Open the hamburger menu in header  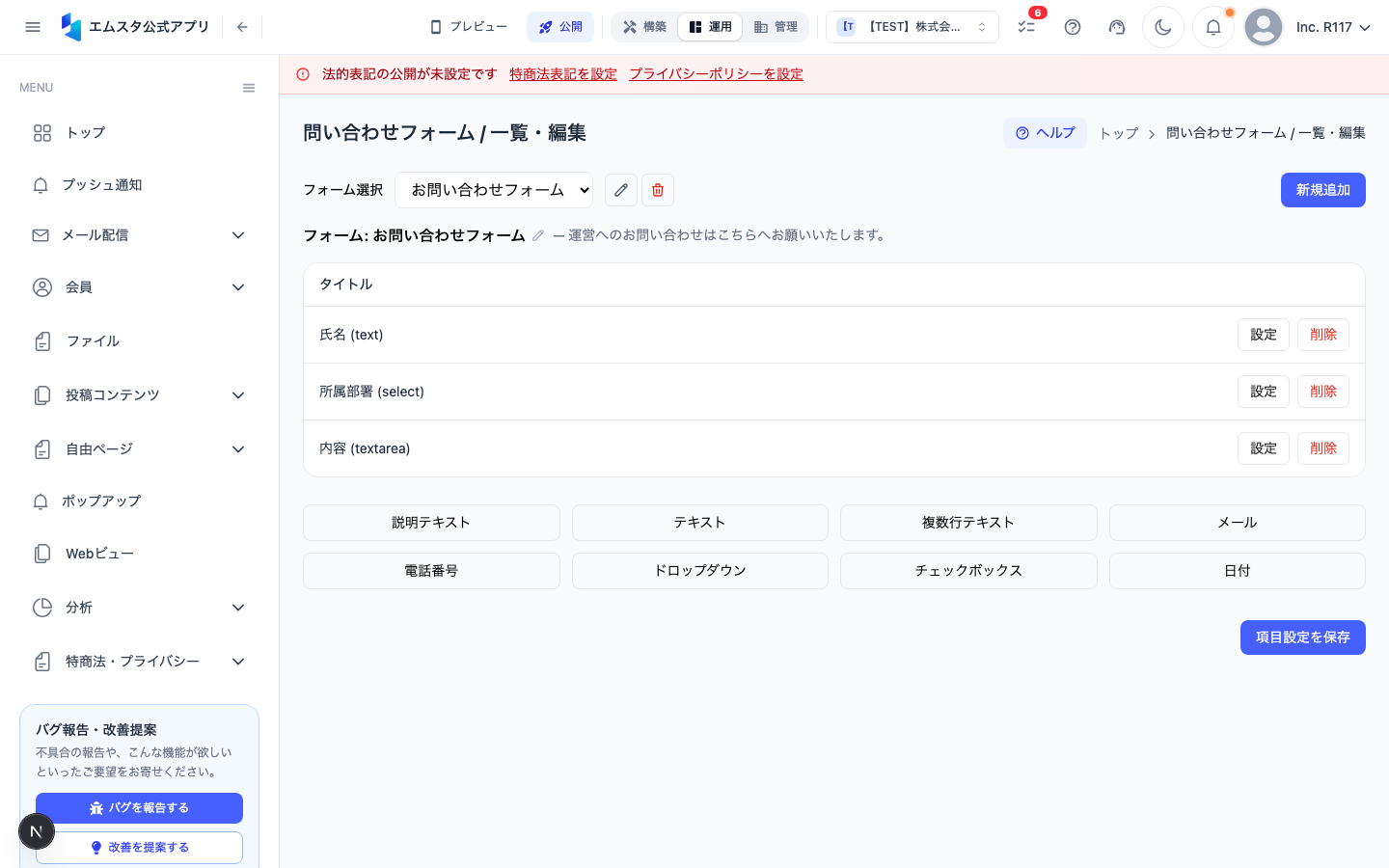pos(33,27)
